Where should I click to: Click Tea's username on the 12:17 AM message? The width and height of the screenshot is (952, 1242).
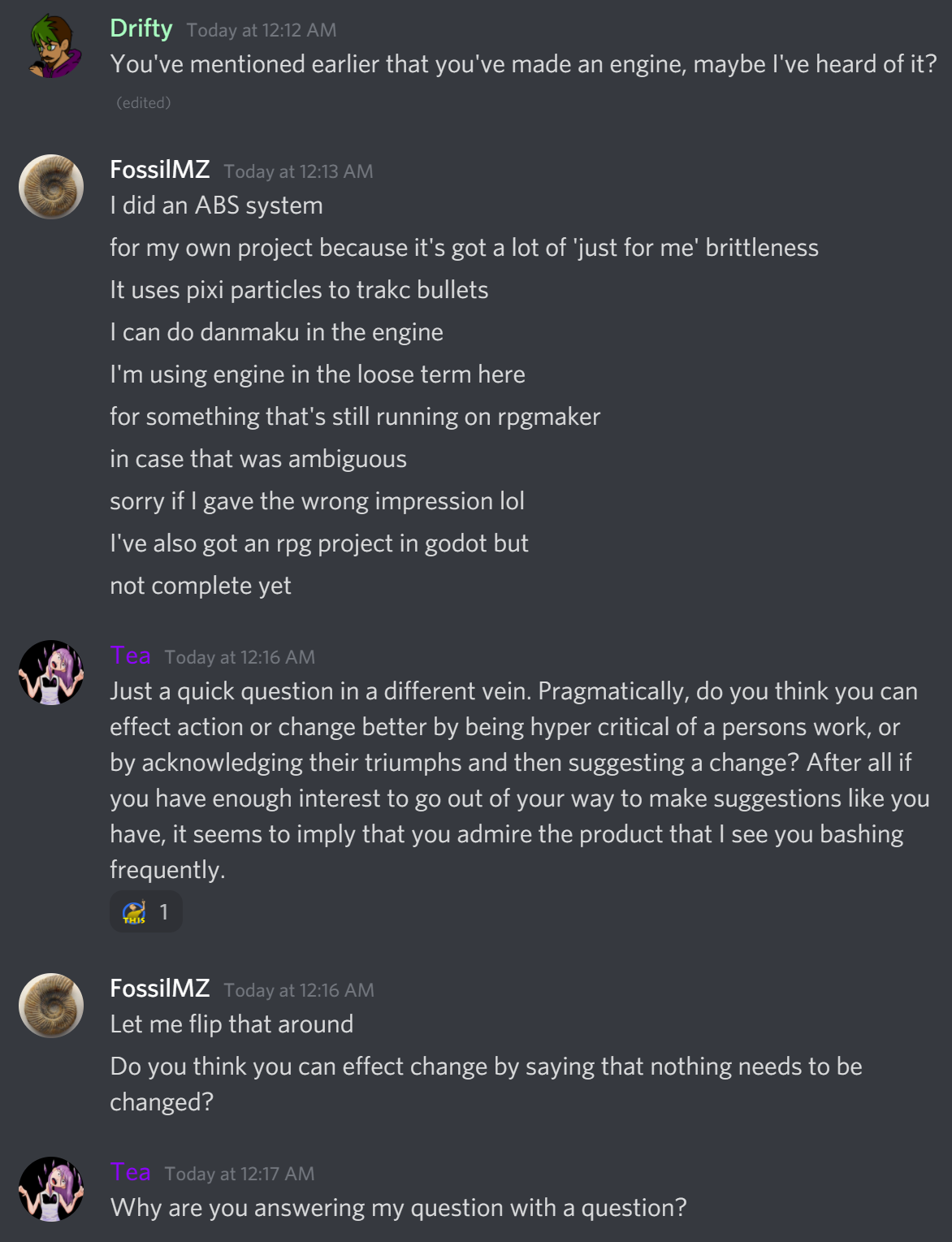point(131,1172)
